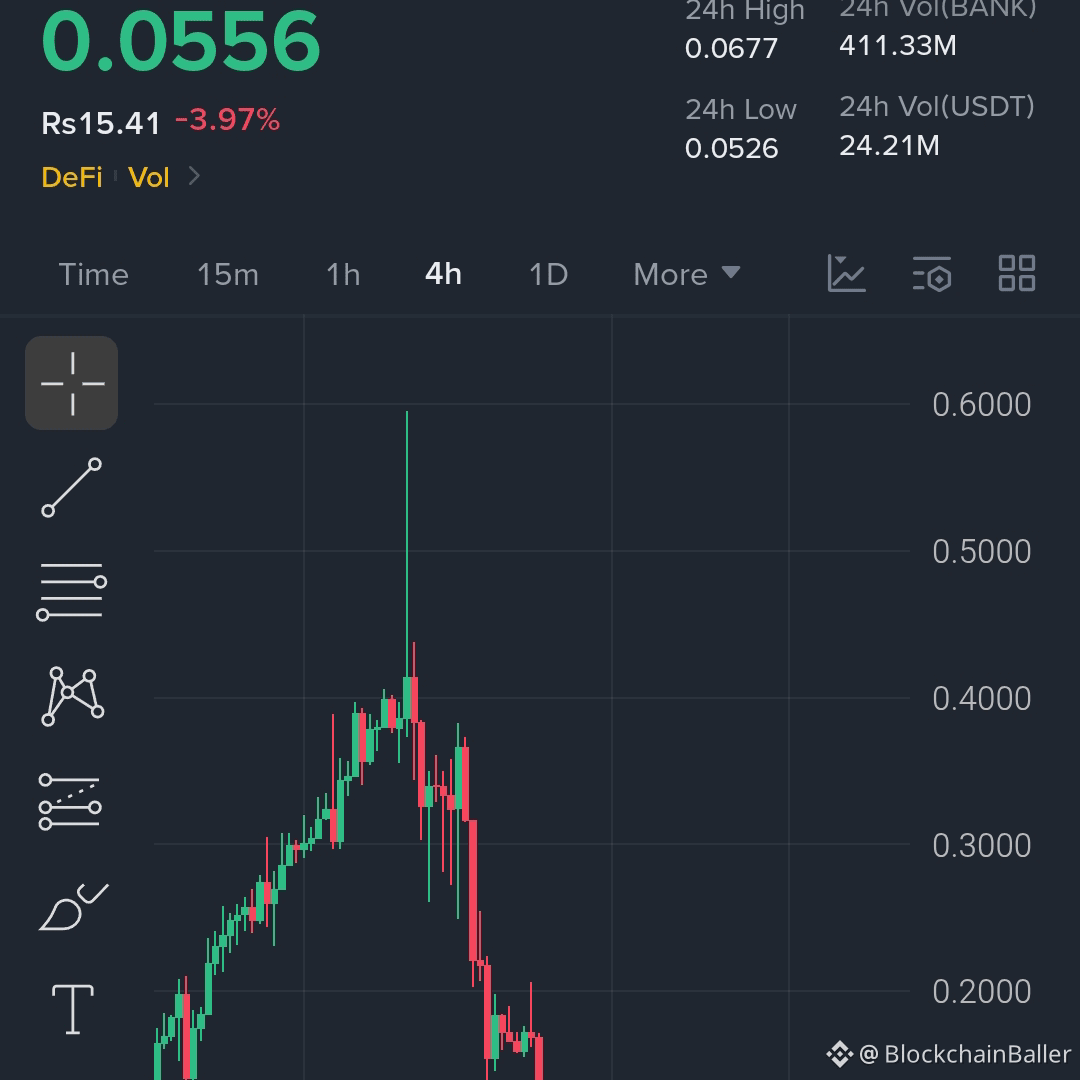1080x1080 pixels.
Task: Click the 24h High value 0.0677
Action: [731, 48]
